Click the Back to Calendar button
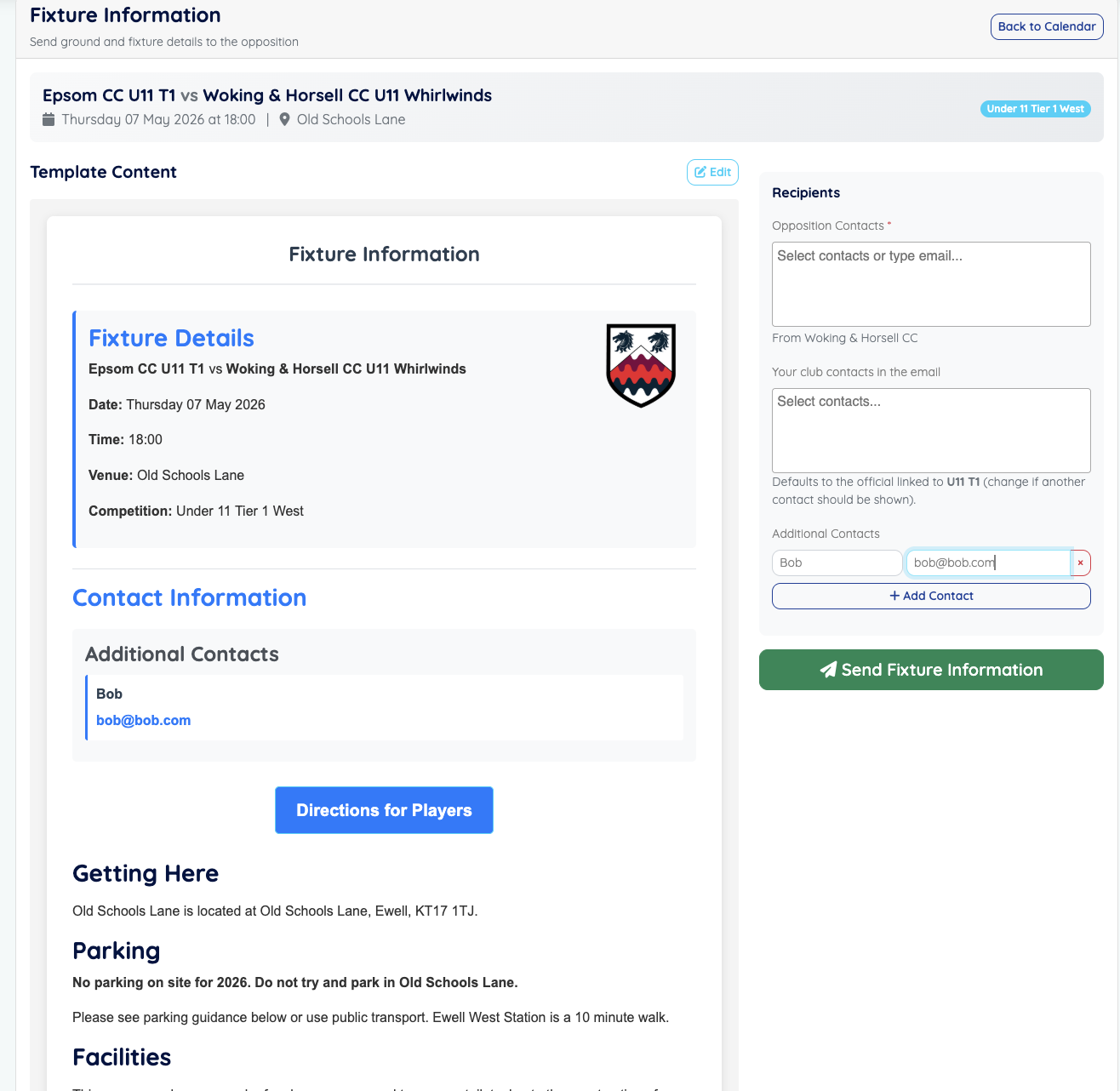1120x1091 pixels. [1047, 26]
